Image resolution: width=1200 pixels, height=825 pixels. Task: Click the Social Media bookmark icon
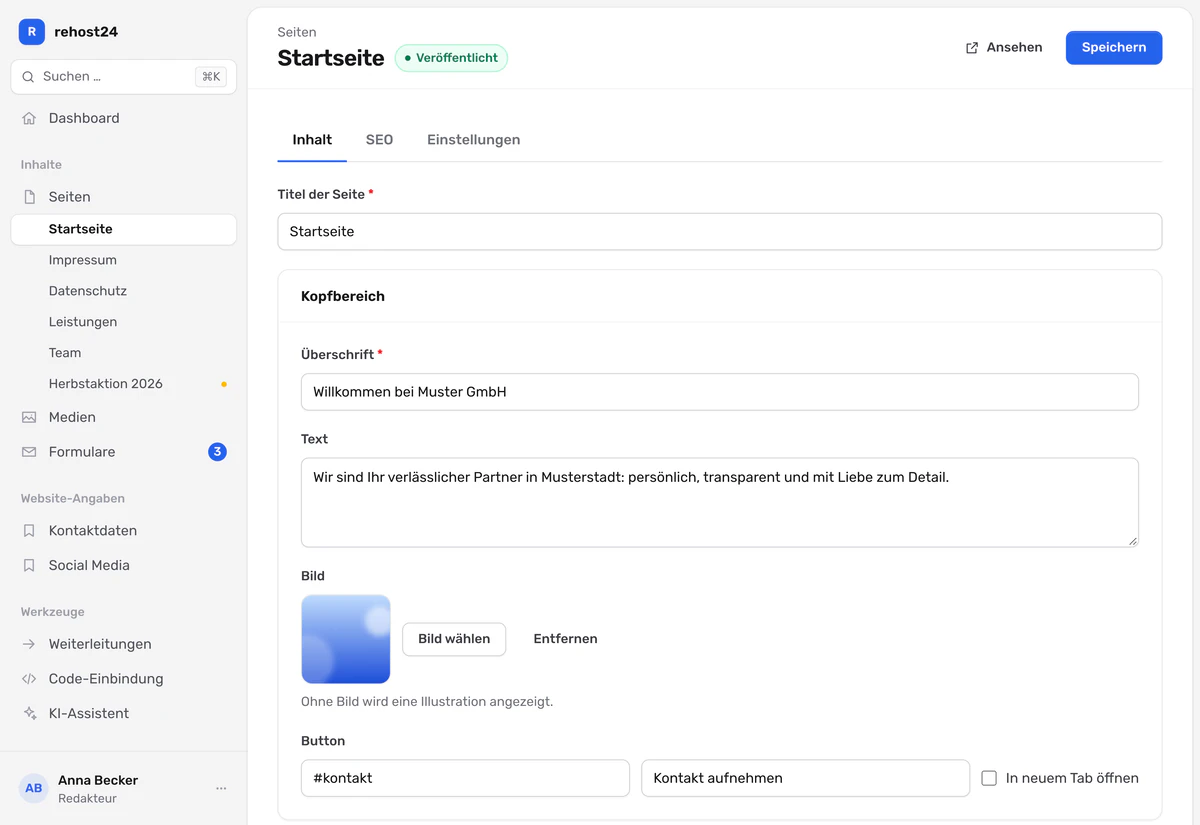(29, 565)
